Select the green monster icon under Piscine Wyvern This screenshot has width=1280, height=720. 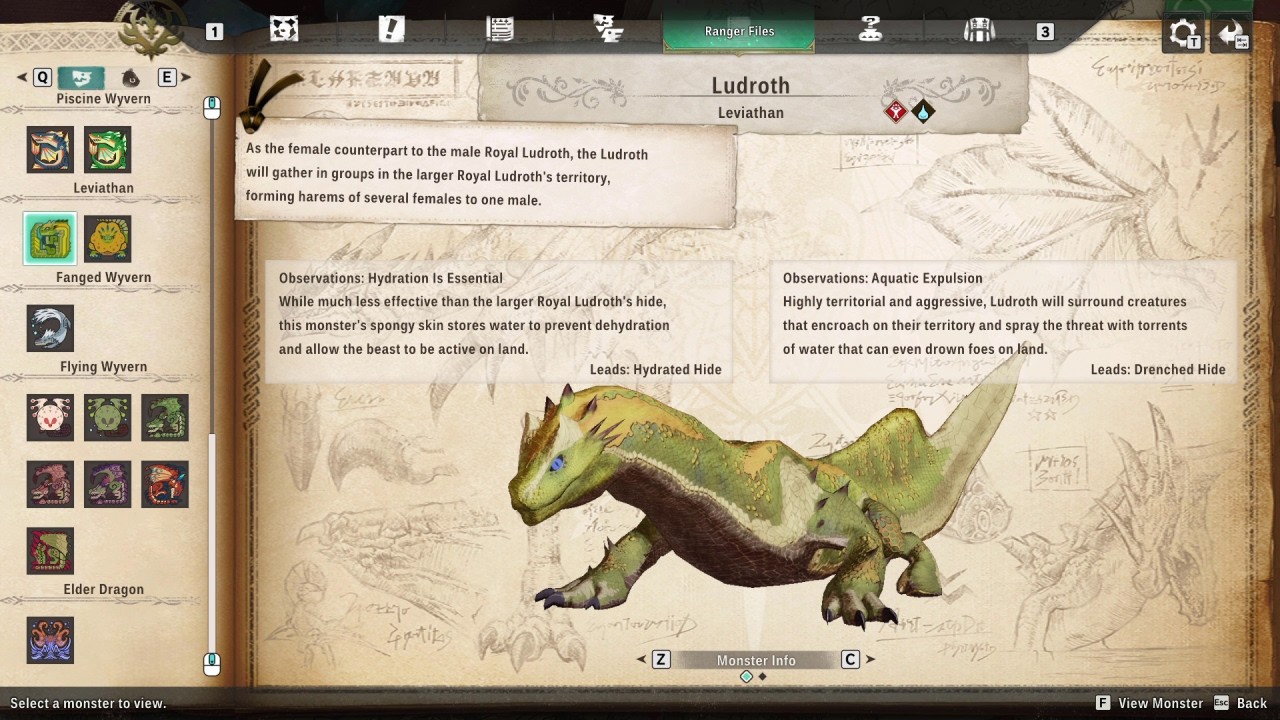107,150
